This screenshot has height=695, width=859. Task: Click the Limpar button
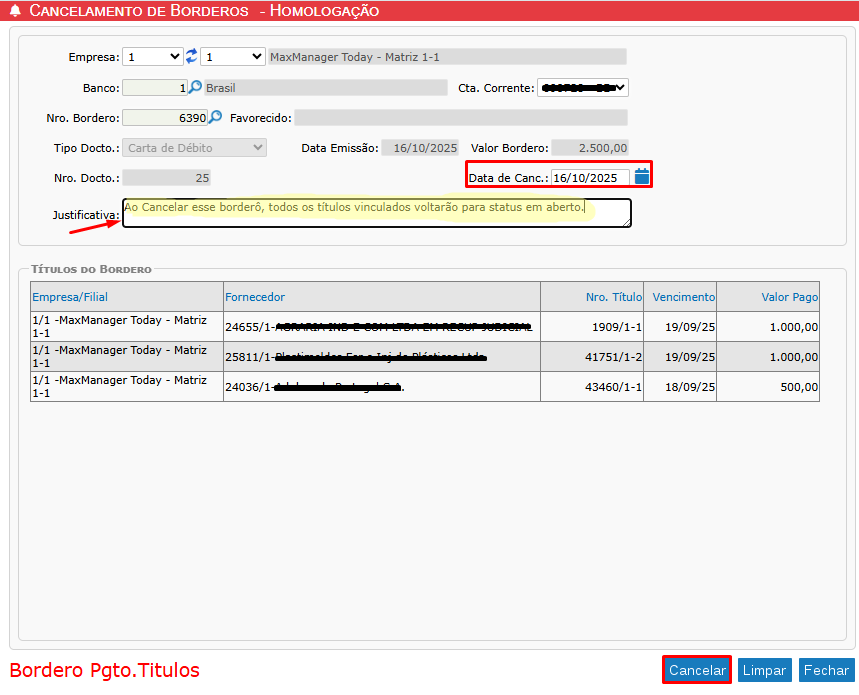click(764, 670)
